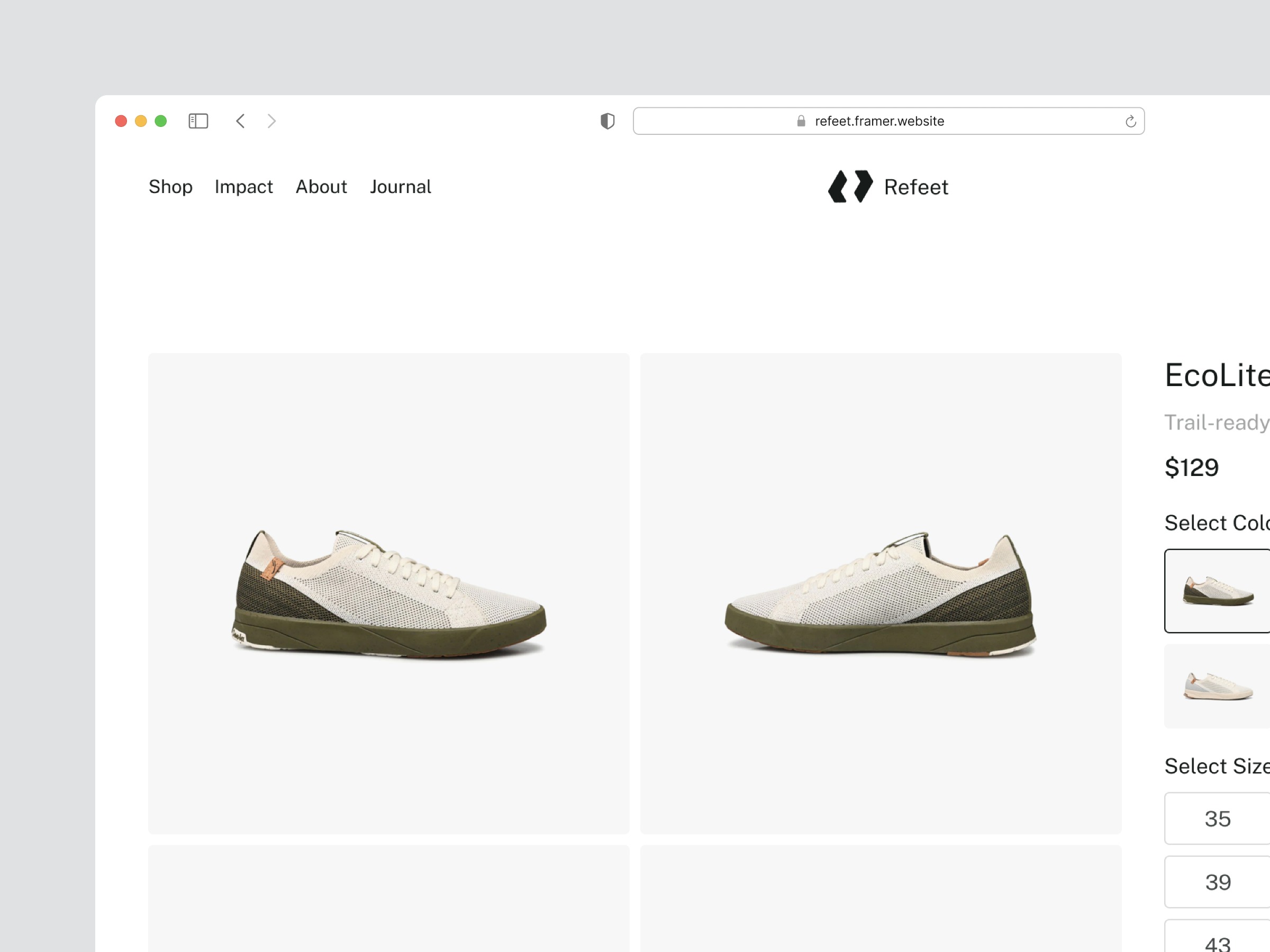Click the lock icon in address bar
The width and height of the screenshot is (1270, 952).
coord(801,121)
